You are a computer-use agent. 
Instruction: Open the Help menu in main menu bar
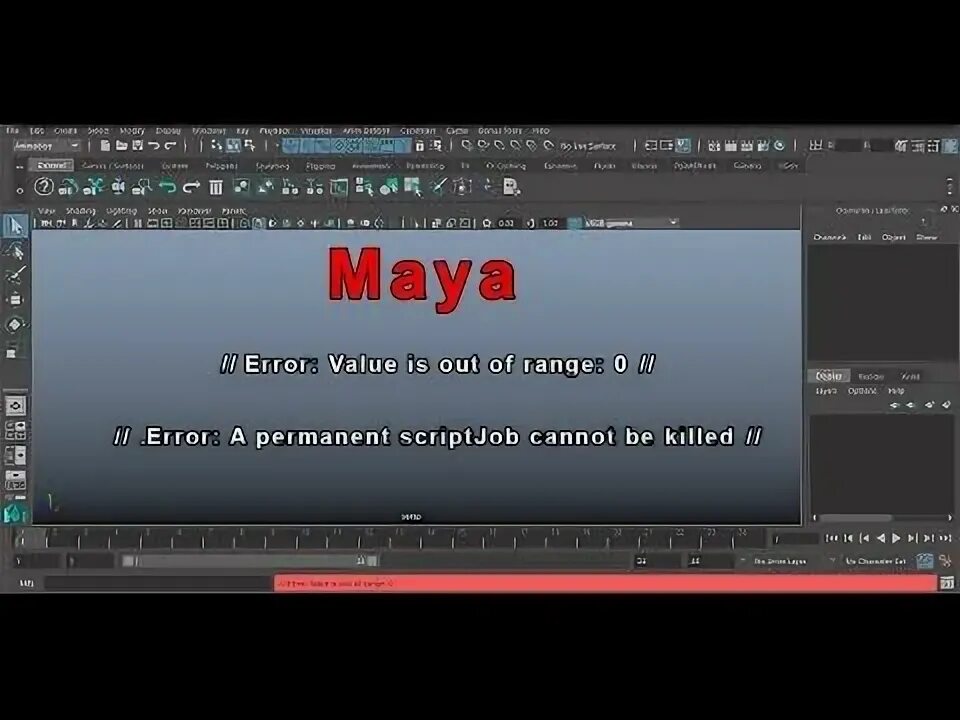coord(541,130)
